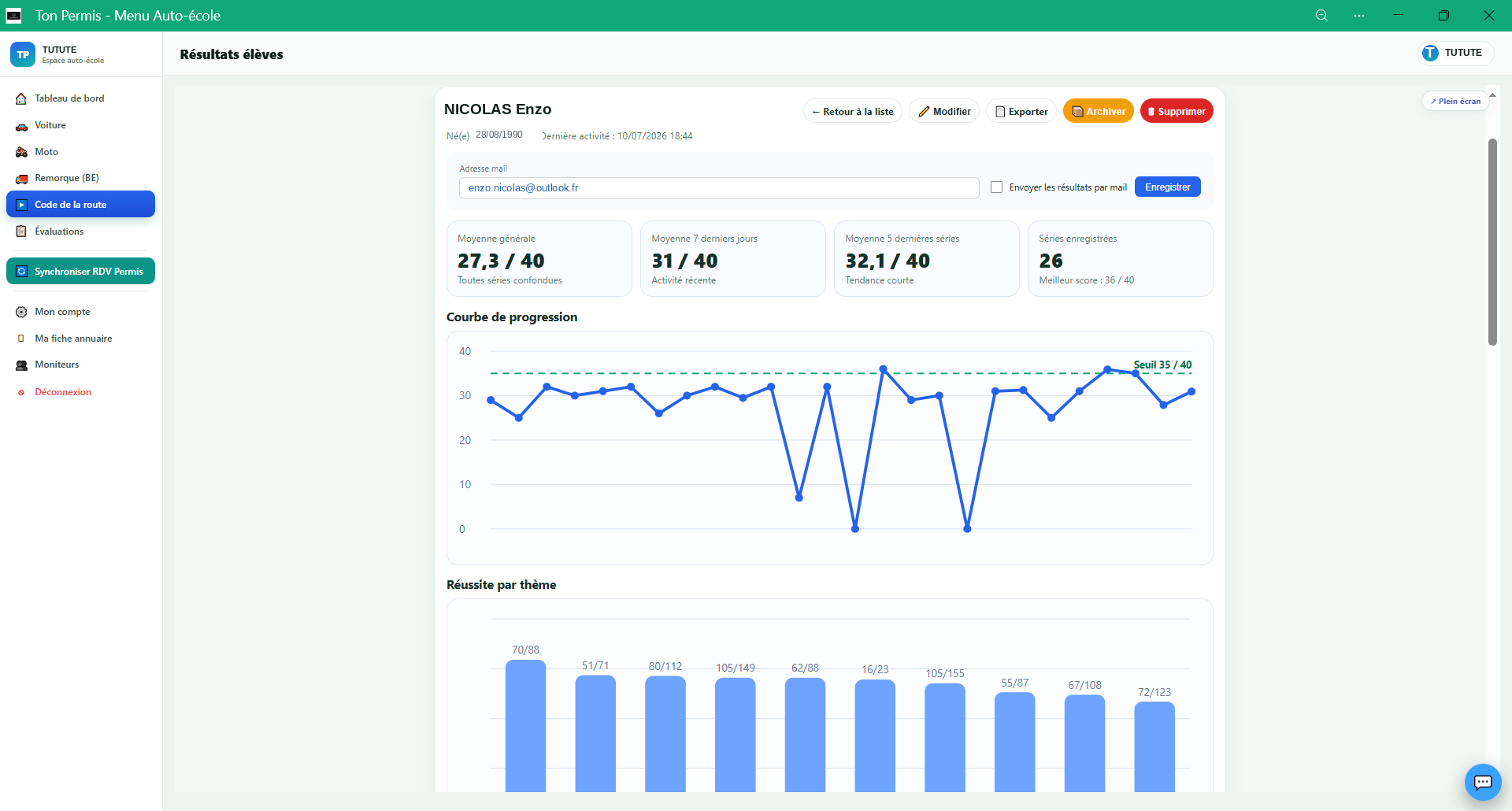The height and width of the screenshot is (811, 1512).
Task: Click the Enregistrer button
Action: (x=1168, y=187)
